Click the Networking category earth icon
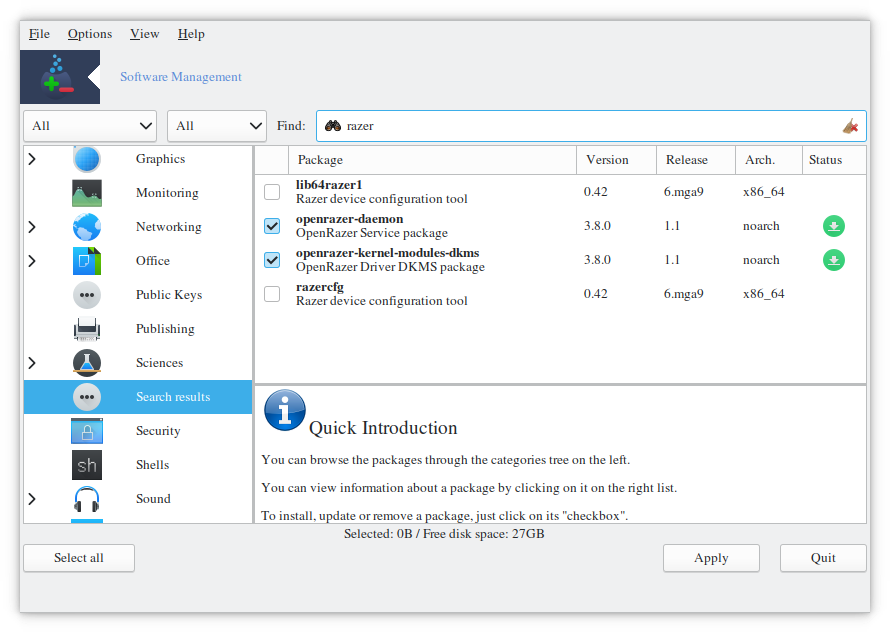The height and width of the screenshot is (633, 890). 87,227
